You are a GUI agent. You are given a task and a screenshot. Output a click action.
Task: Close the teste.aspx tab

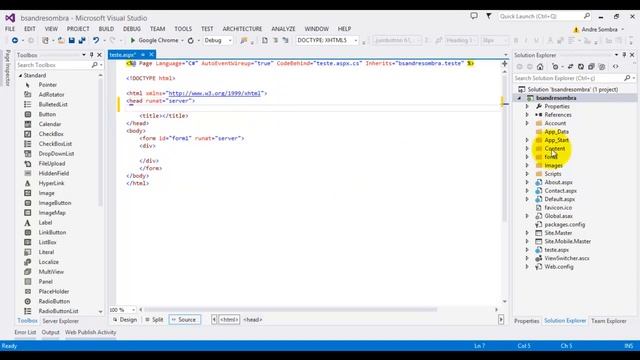tap(151, 54)
